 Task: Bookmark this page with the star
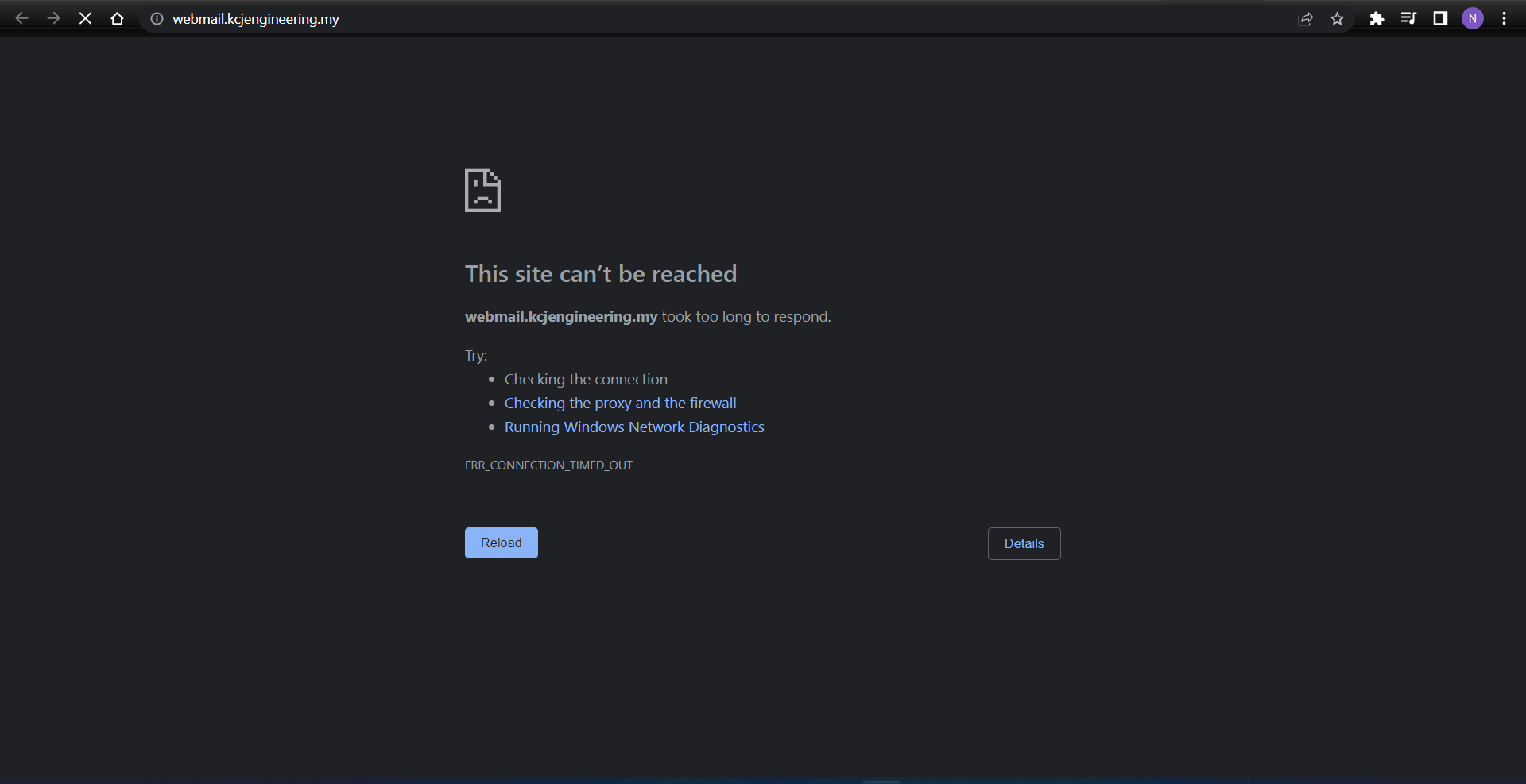click(1338, 19)
